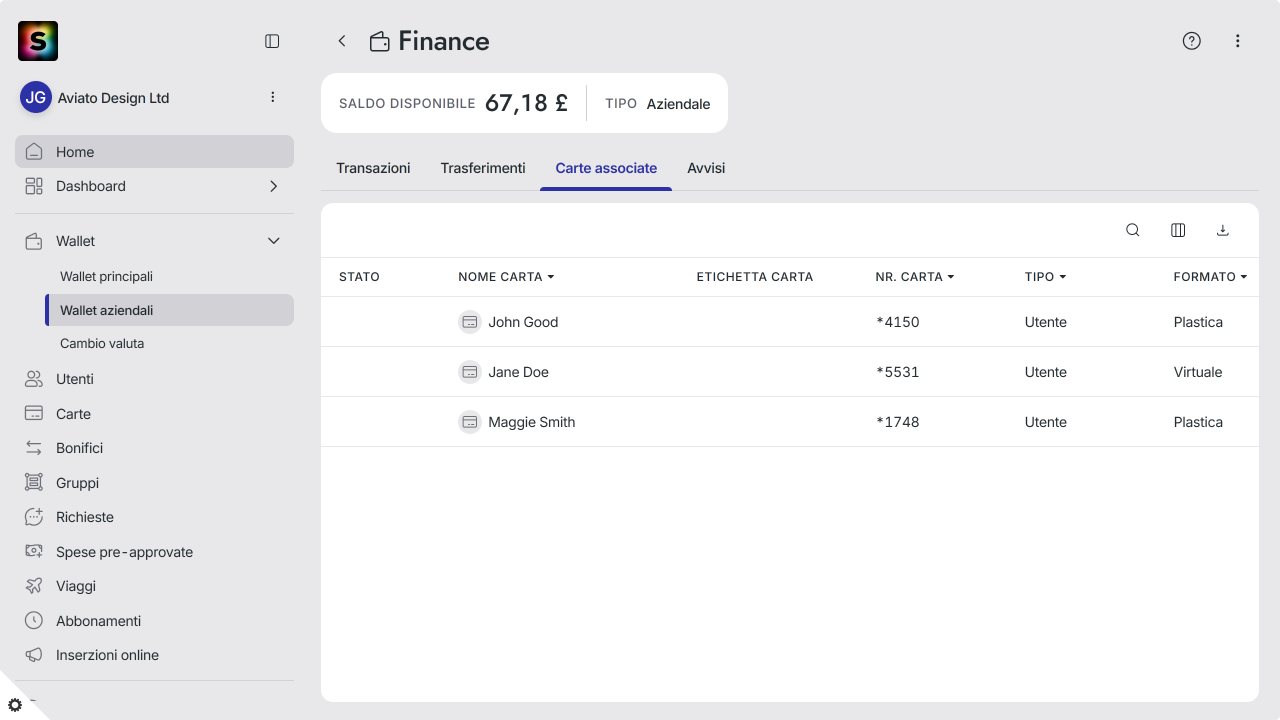
Task: Click the Stato column header
Action: [x=359, y=277]
